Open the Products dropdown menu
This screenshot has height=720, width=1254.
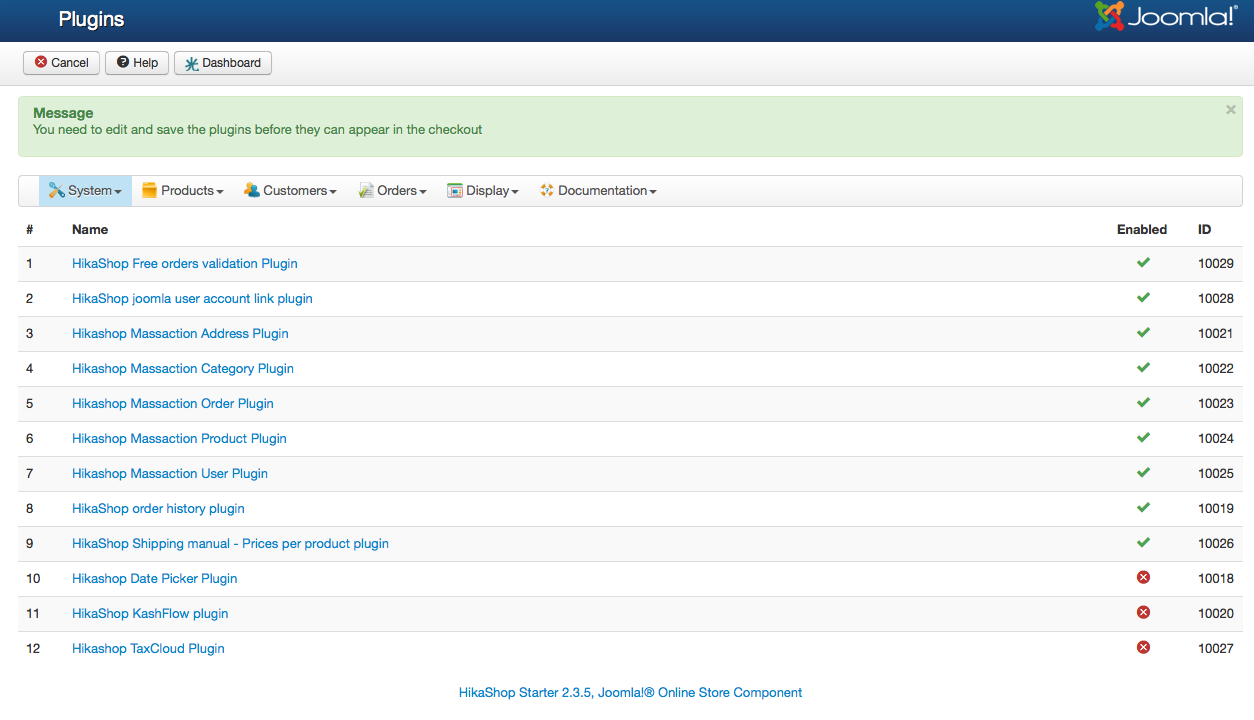point(182,191)
